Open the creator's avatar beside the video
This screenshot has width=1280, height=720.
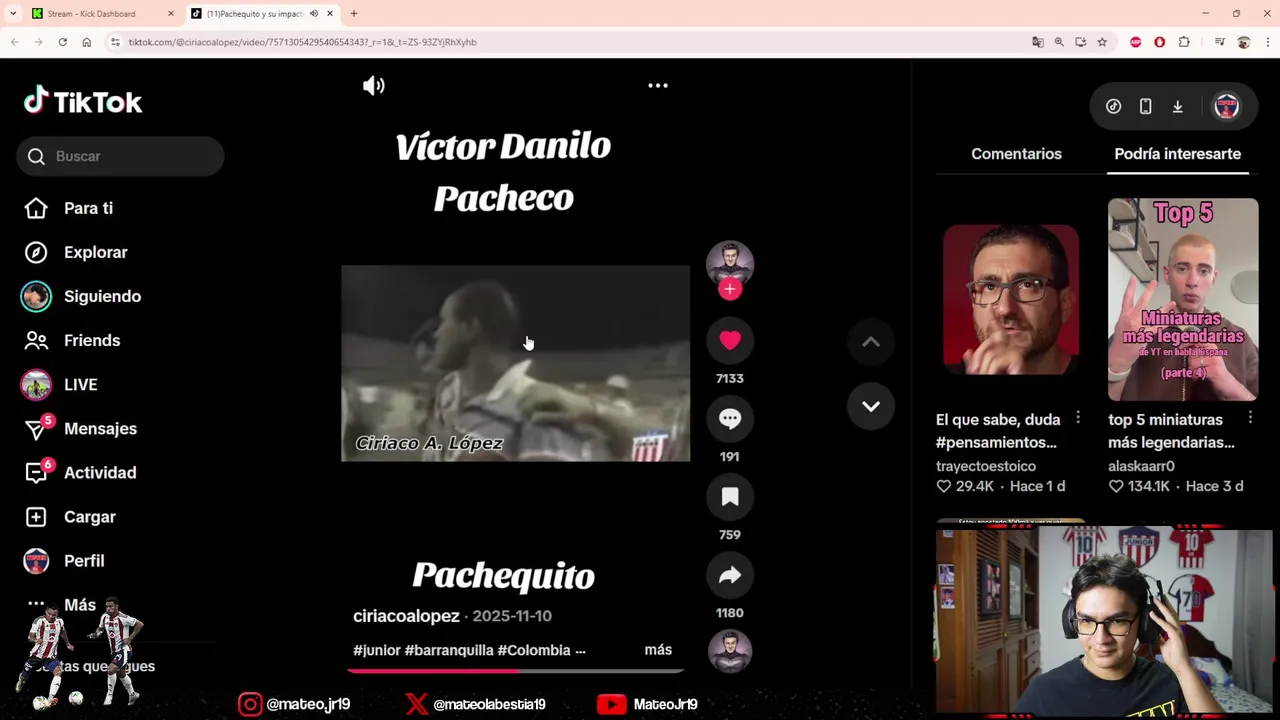730,263
